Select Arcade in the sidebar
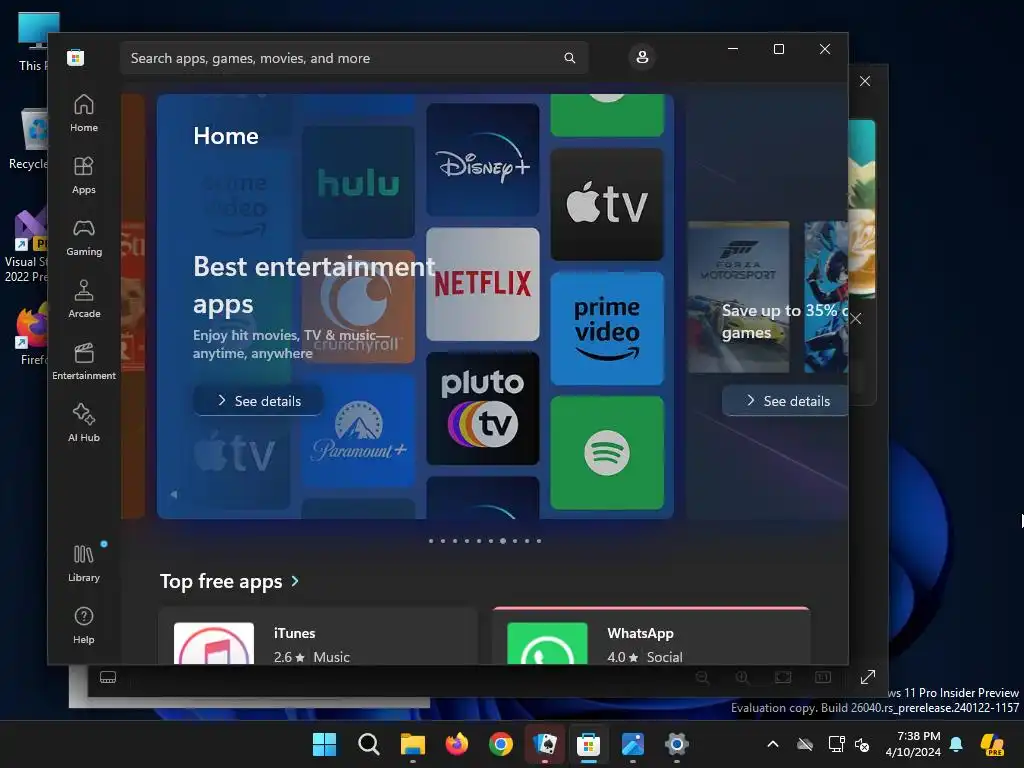This screenshot has width=1024, height=768. pos(84,300)
